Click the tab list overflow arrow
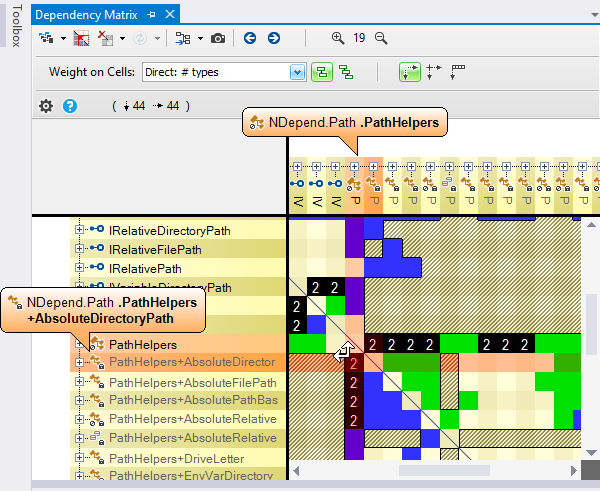The width and height of the screenshot is (600, 491). point(595,15)
